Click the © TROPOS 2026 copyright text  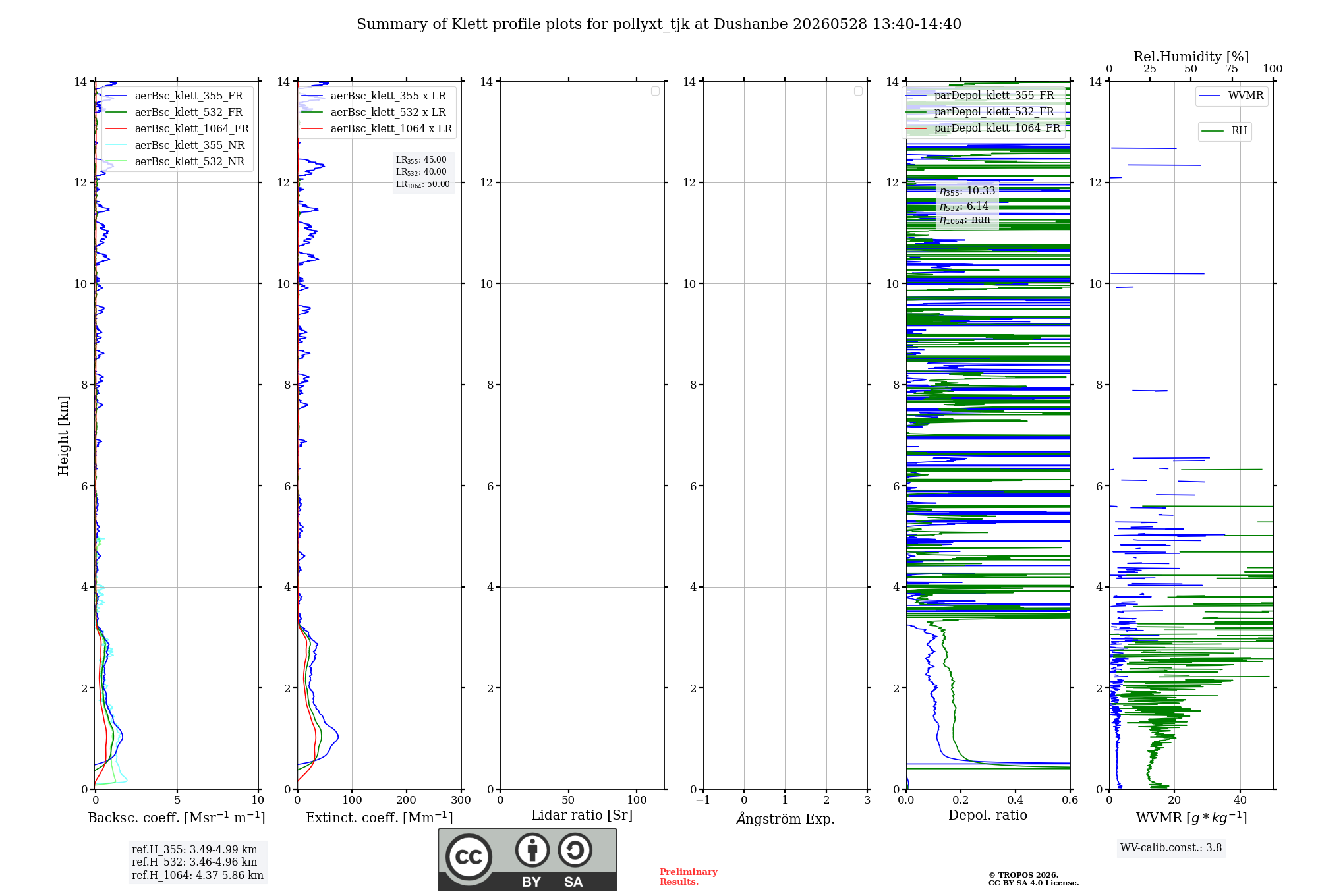tap(1023, 876)
